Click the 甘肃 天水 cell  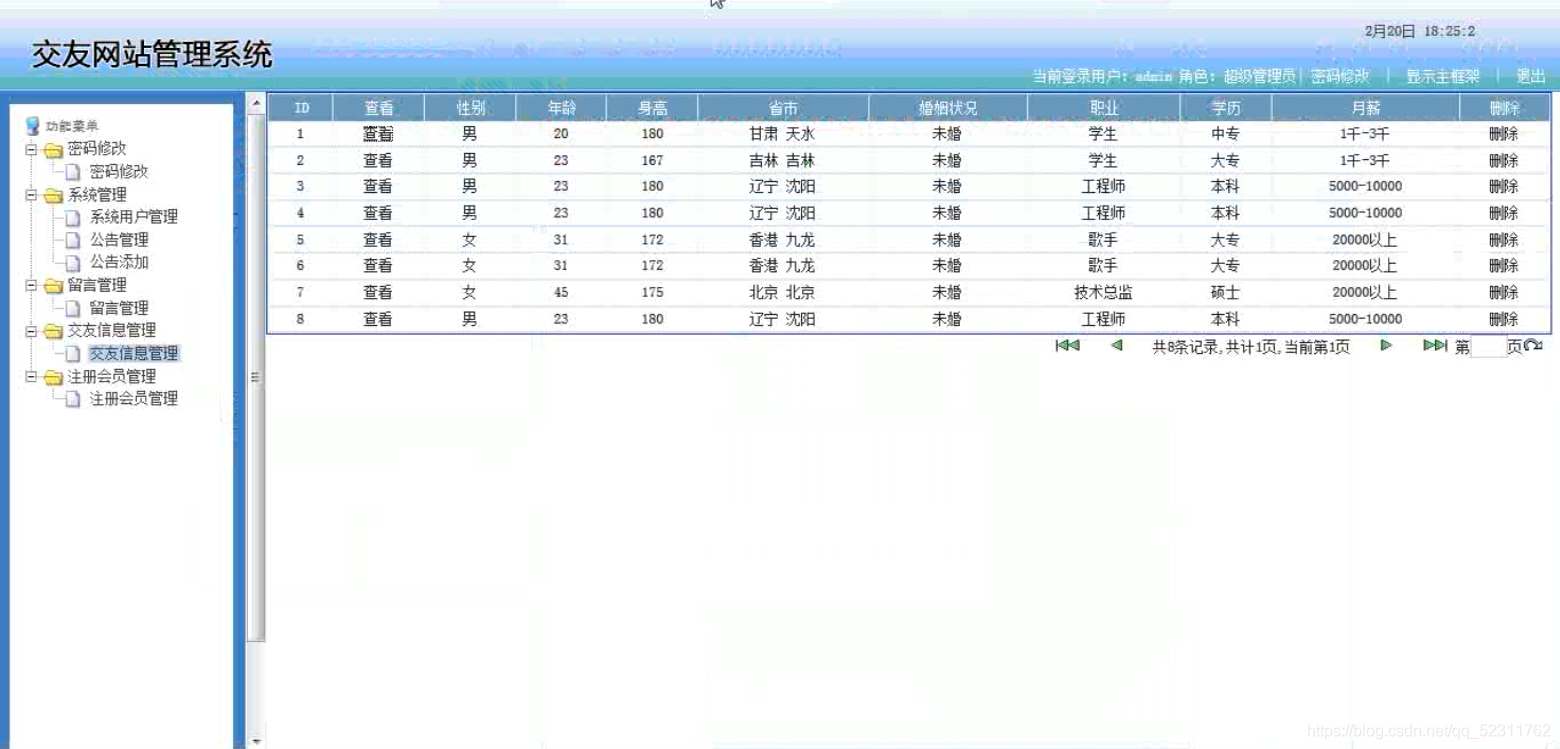783,134
